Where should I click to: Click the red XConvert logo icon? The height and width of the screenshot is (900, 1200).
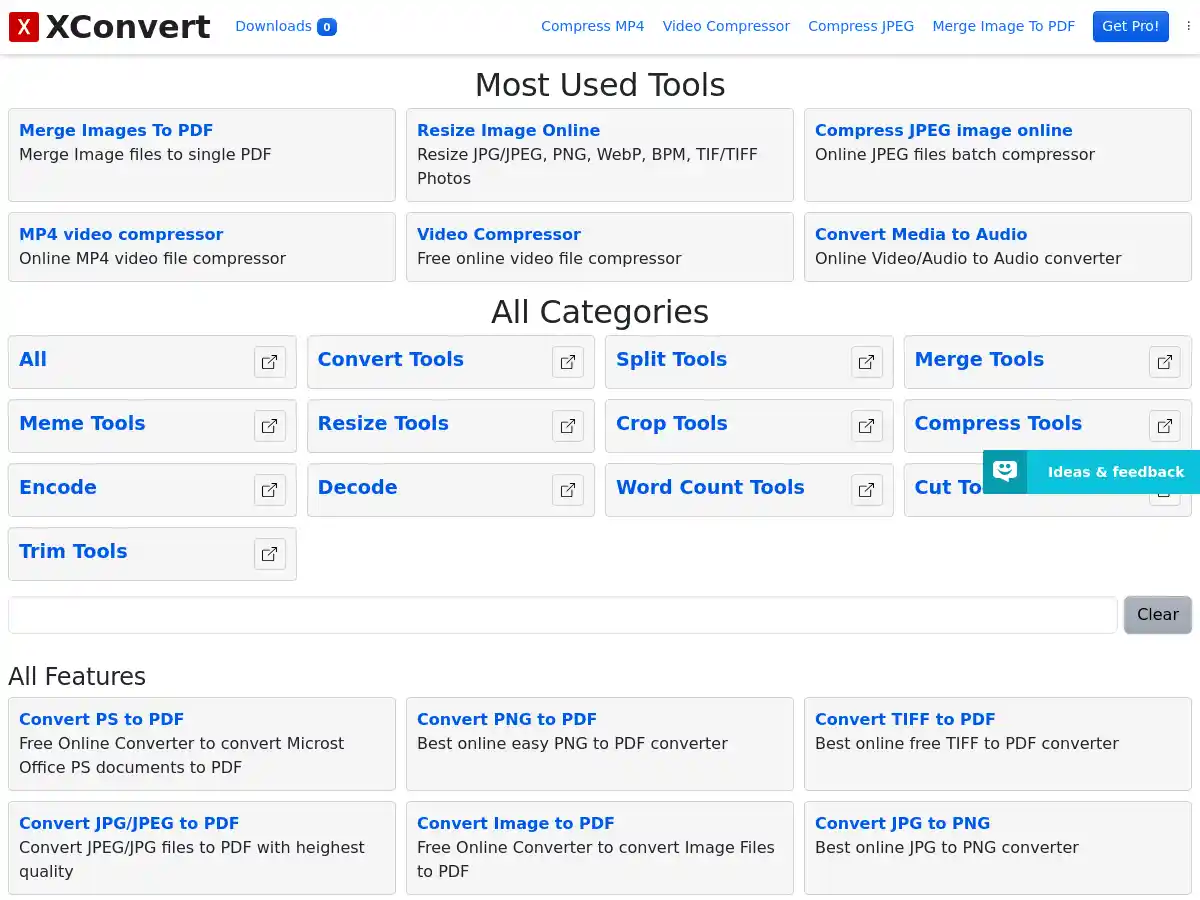pos(23,26)
